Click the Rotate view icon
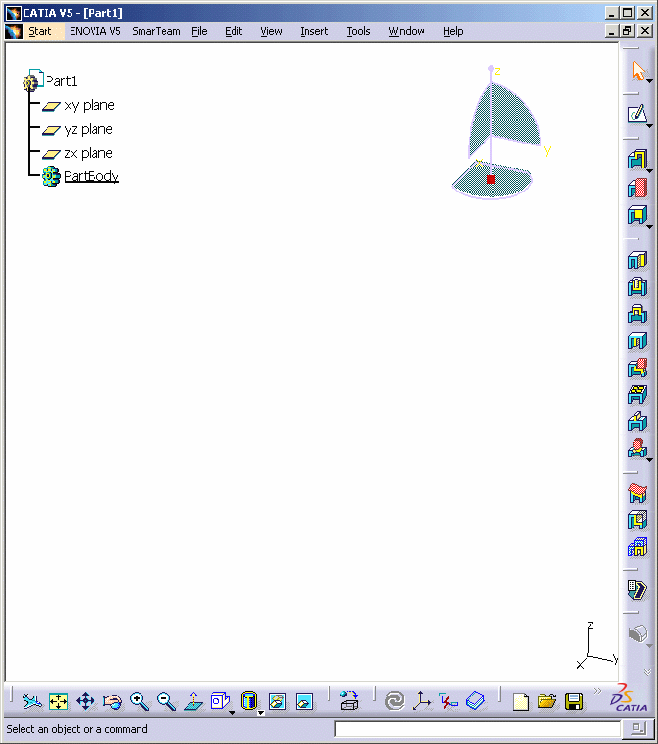 (112, 702)
